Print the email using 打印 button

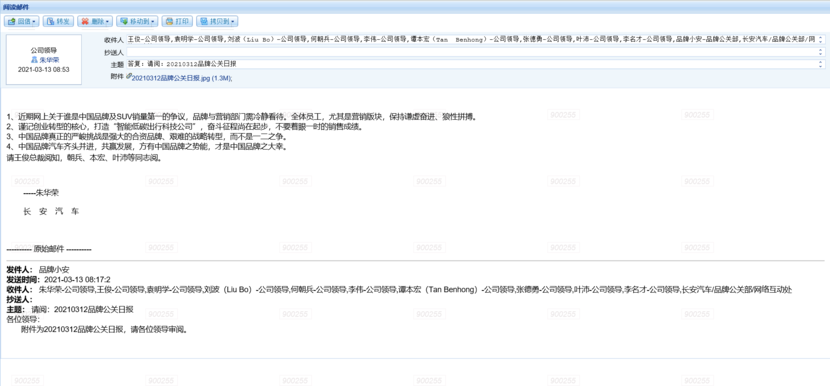coord(177,22)
